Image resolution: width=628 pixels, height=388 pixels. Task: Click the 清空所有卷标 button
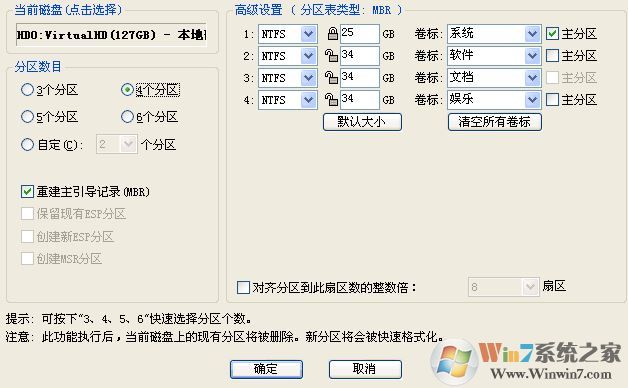(x=495, y=122)
